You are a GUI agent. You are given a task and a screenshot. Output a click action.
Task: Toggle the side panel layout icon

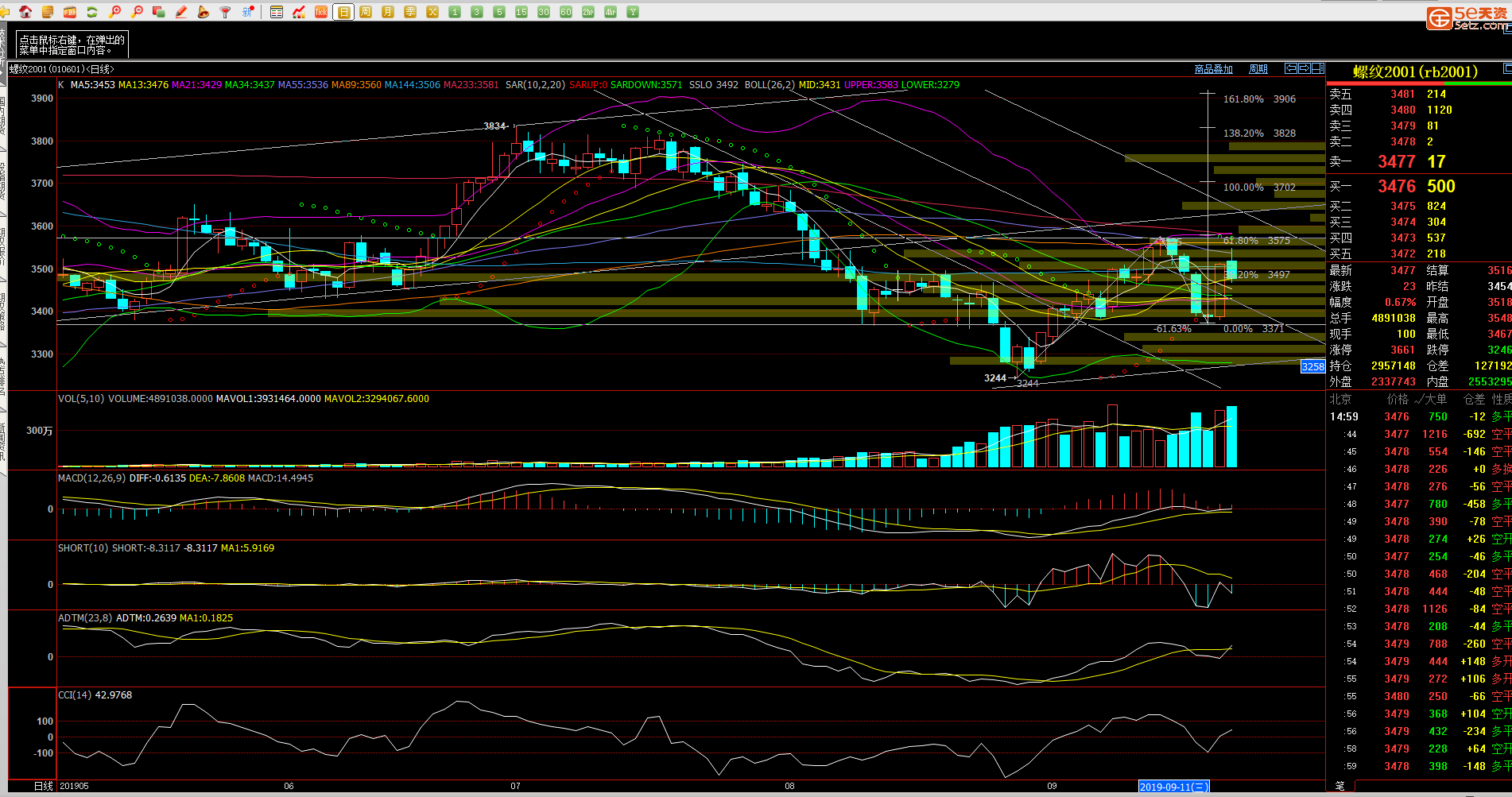pos(1318,69)
